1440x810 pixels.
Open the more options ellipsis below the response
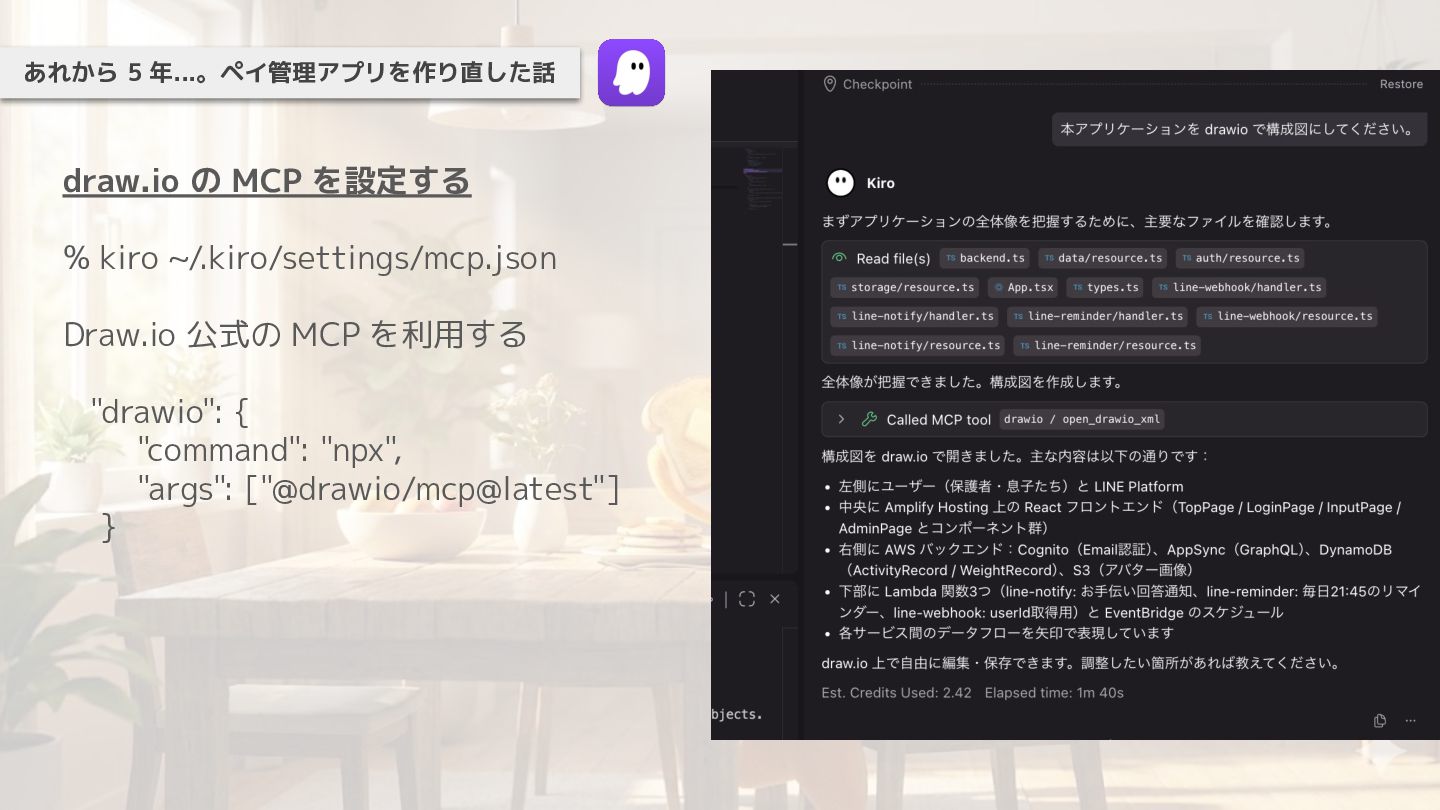tap(1411, 720)
